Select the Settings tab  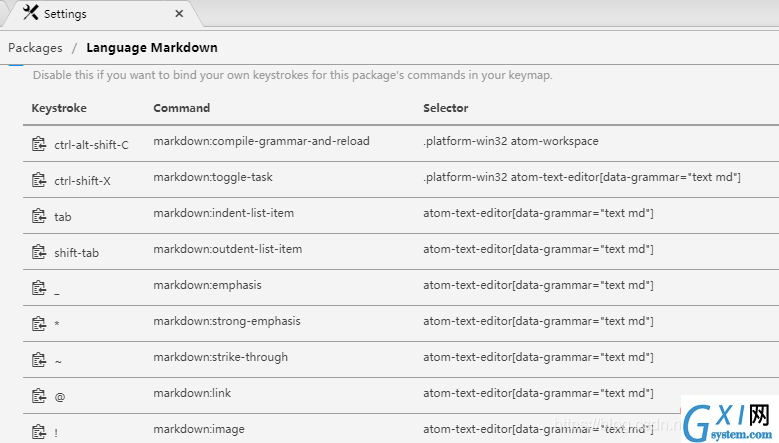pyautogui.click(x=65, y=14)
